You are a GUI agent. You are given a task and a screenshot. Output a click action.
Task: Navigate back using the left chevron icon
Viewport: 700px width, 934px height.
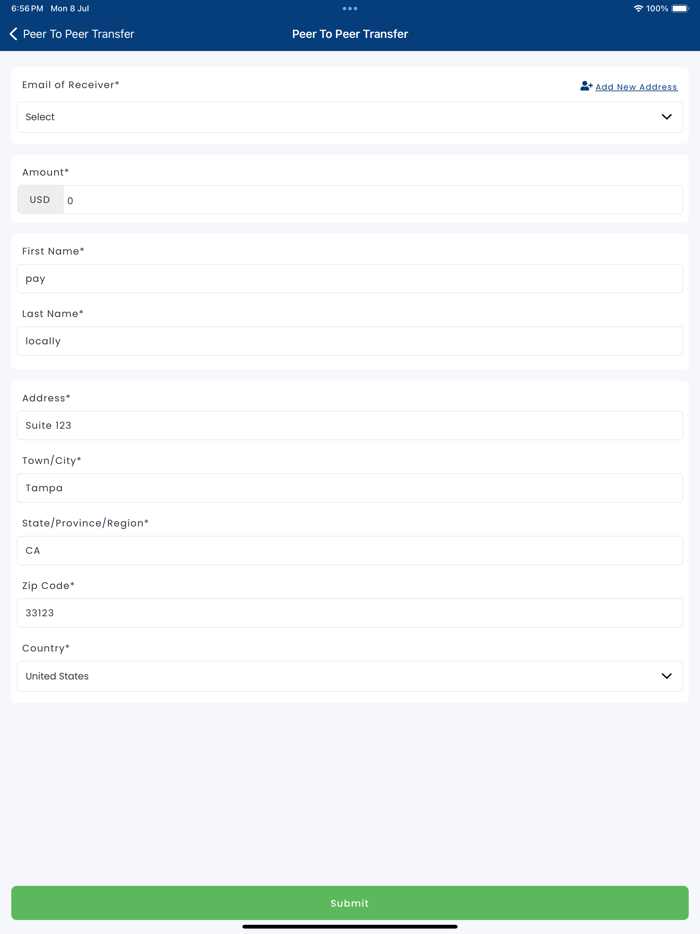point(13,33)
